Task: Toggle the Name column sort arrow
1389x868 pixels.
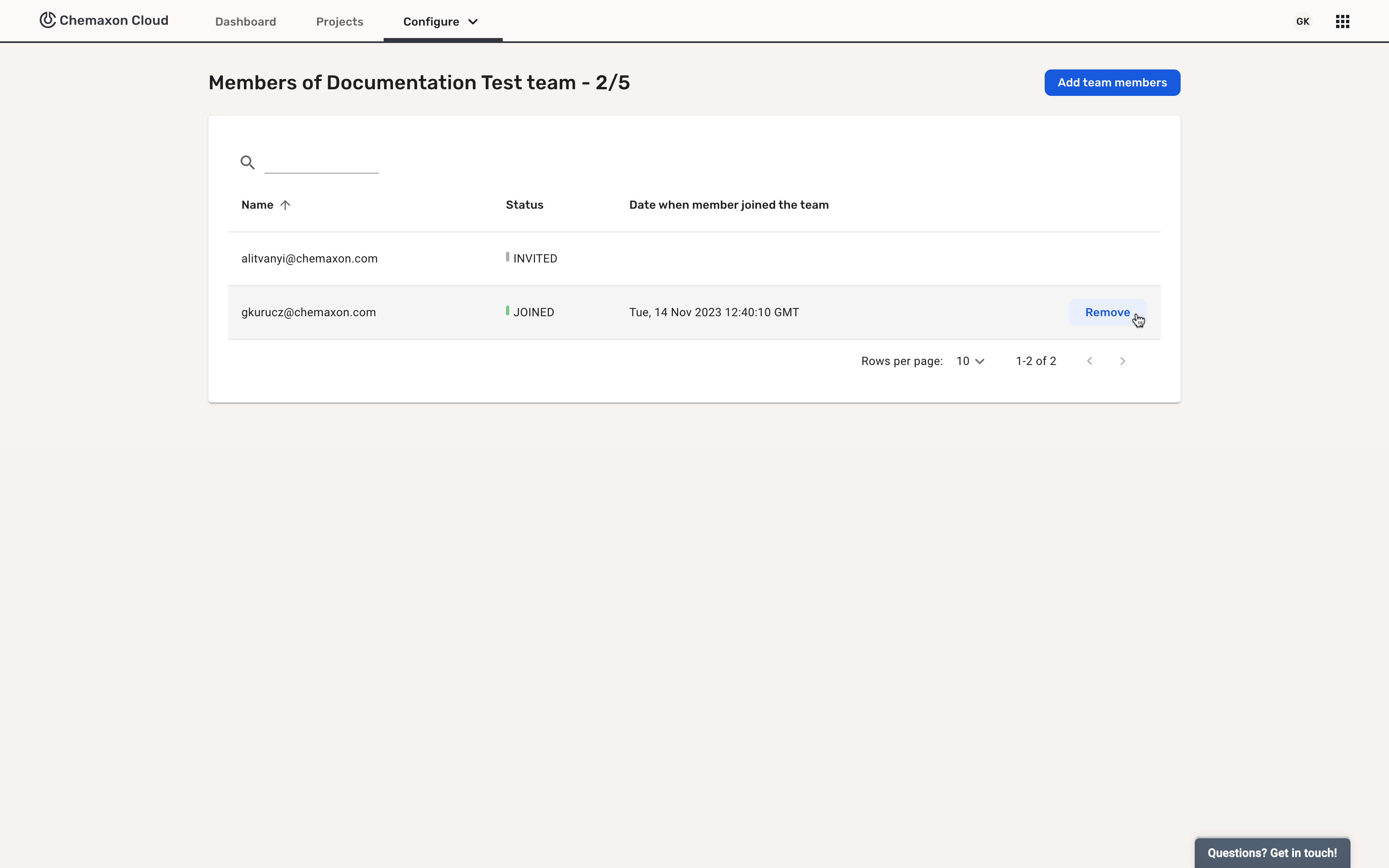Action: [x=285, y=205]
